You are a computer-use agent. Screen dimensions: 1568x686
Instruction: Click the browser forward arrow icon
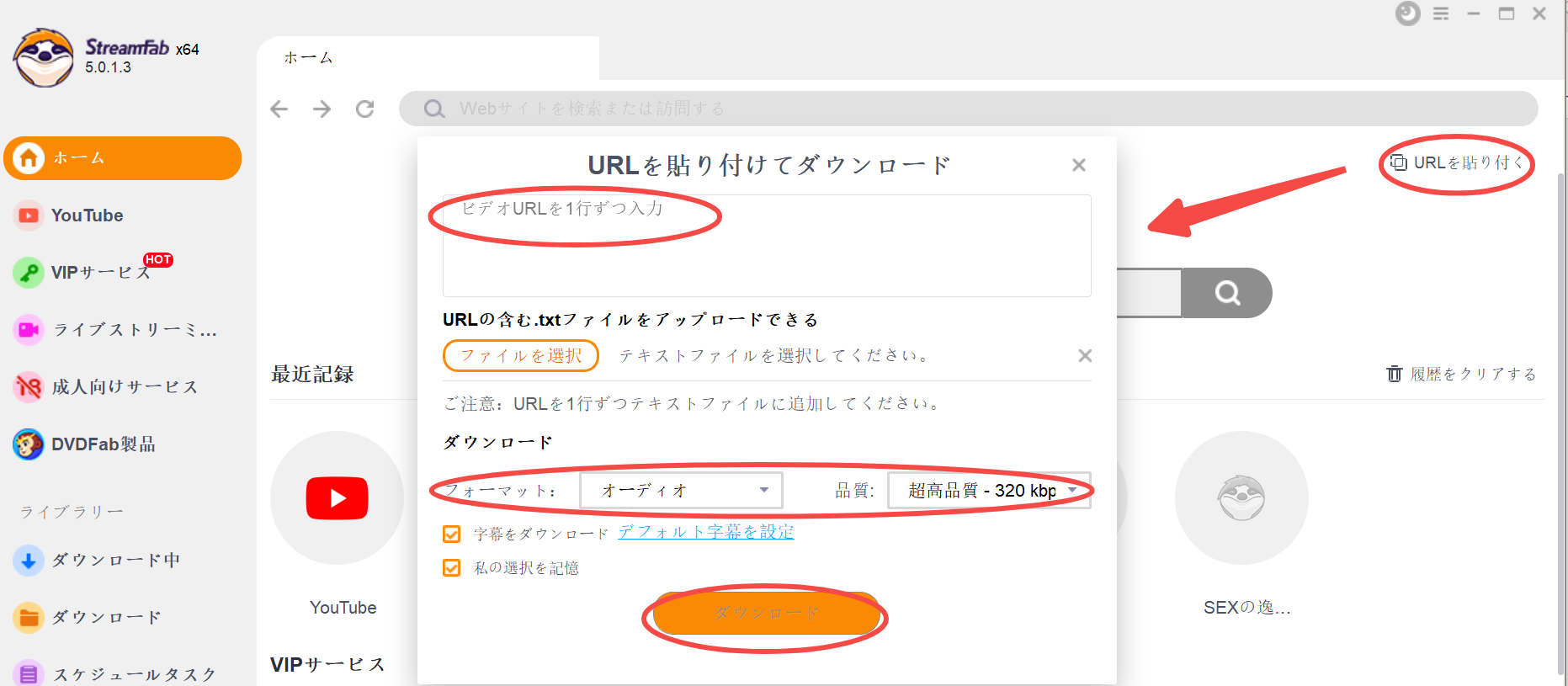coord(322,109)
